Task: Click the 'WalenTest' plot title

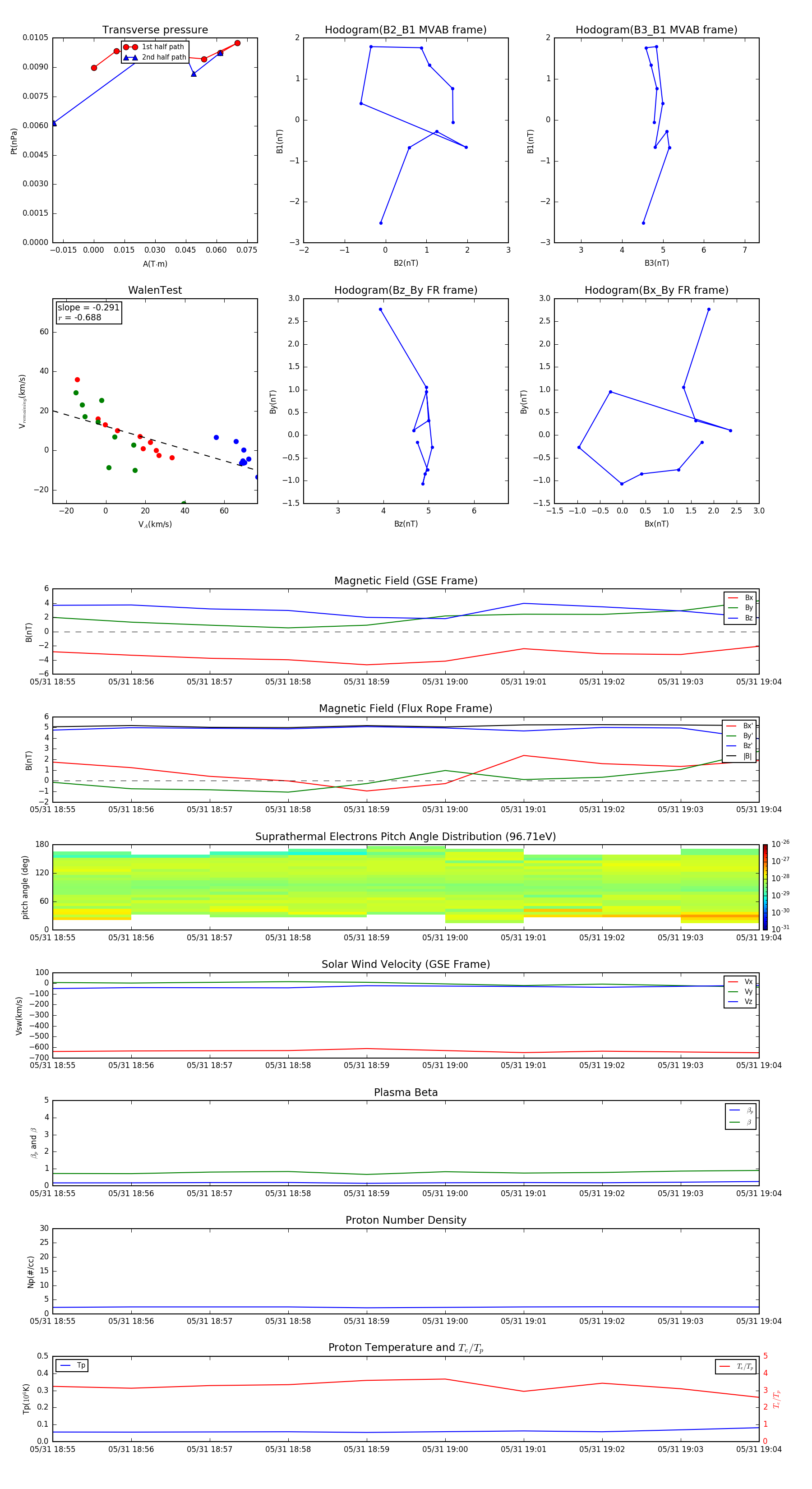Action: pos(155,290)
